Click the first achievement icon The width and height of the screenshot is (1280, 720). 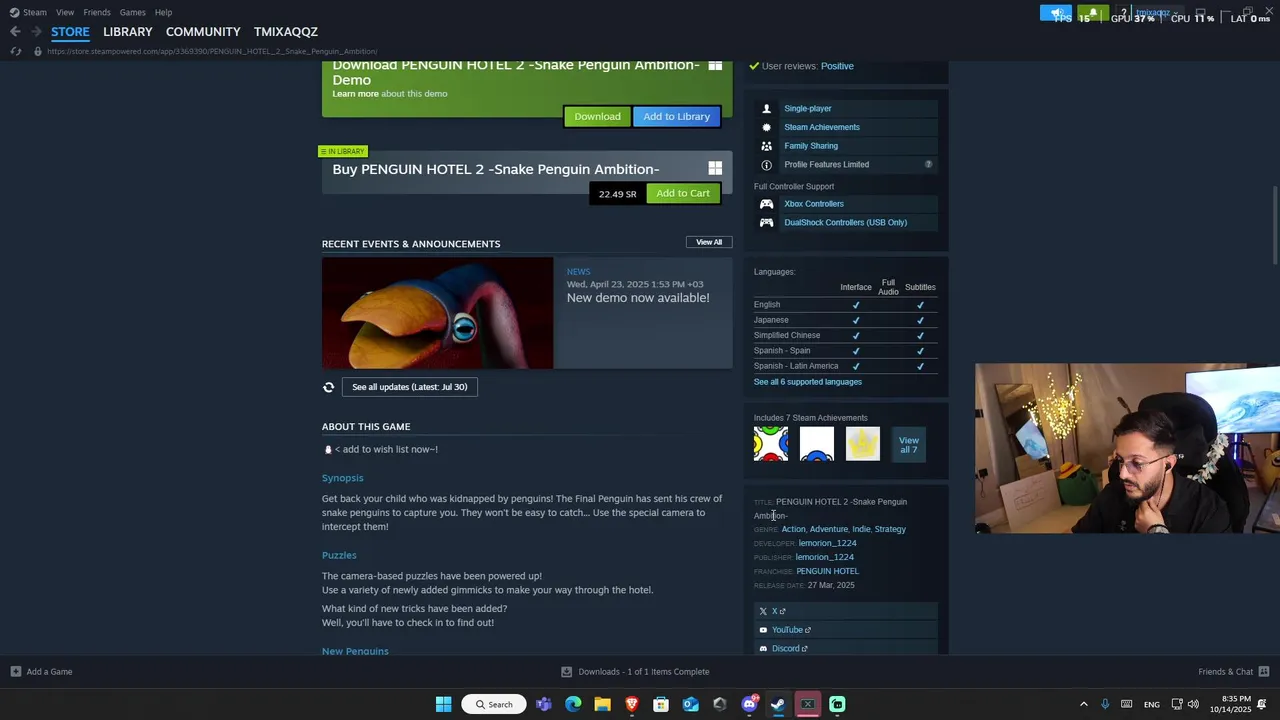pyautogui.click(x=771, y=444)
